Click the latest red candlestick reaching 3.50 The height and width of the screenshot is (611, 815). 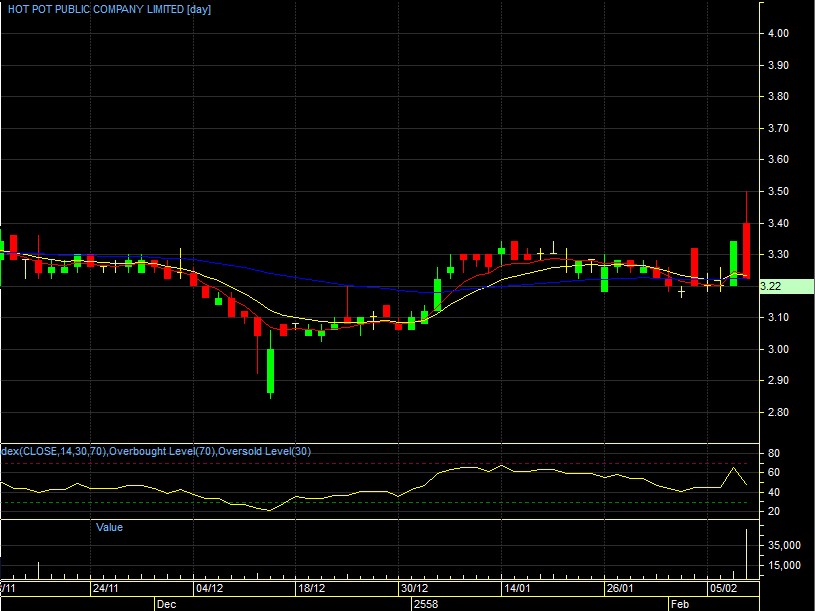[x=746, y=234]
